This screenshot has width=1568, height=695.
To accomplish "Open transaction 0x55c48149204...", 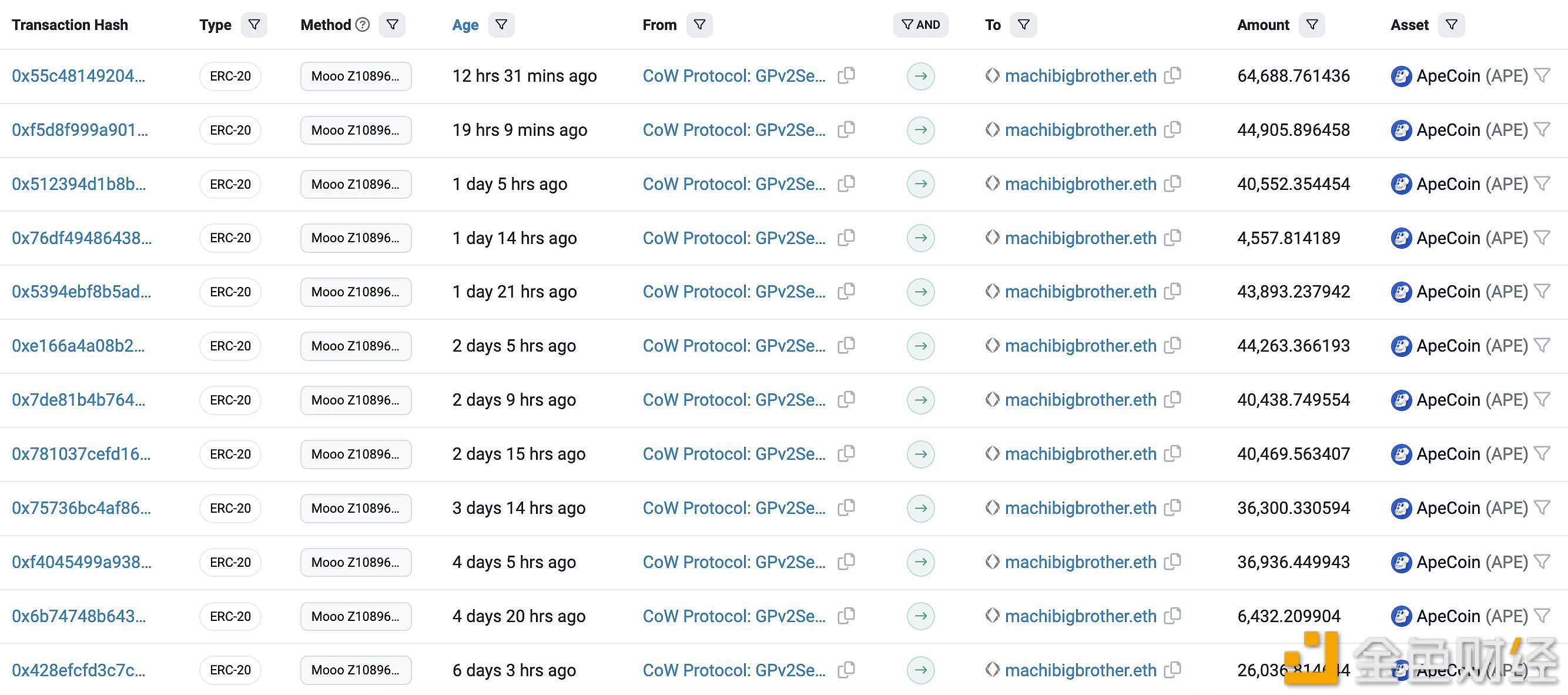I will [x=79, y=76].
